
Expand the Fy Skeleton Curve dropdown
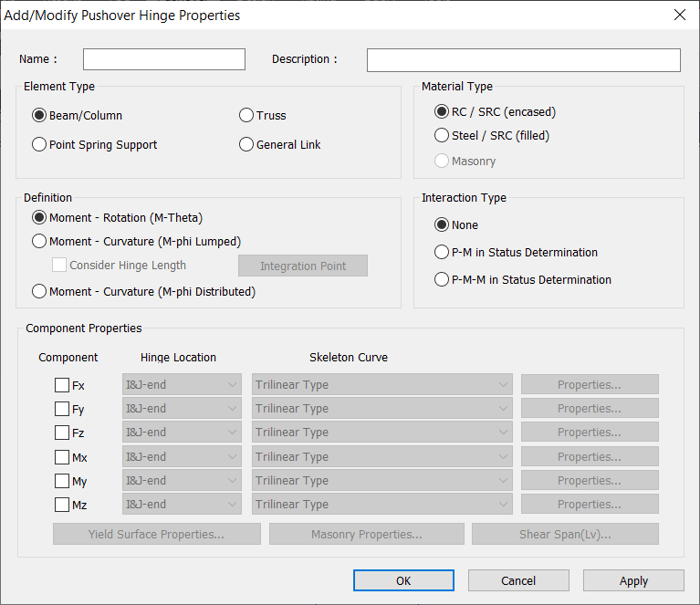tap(382, 409)
